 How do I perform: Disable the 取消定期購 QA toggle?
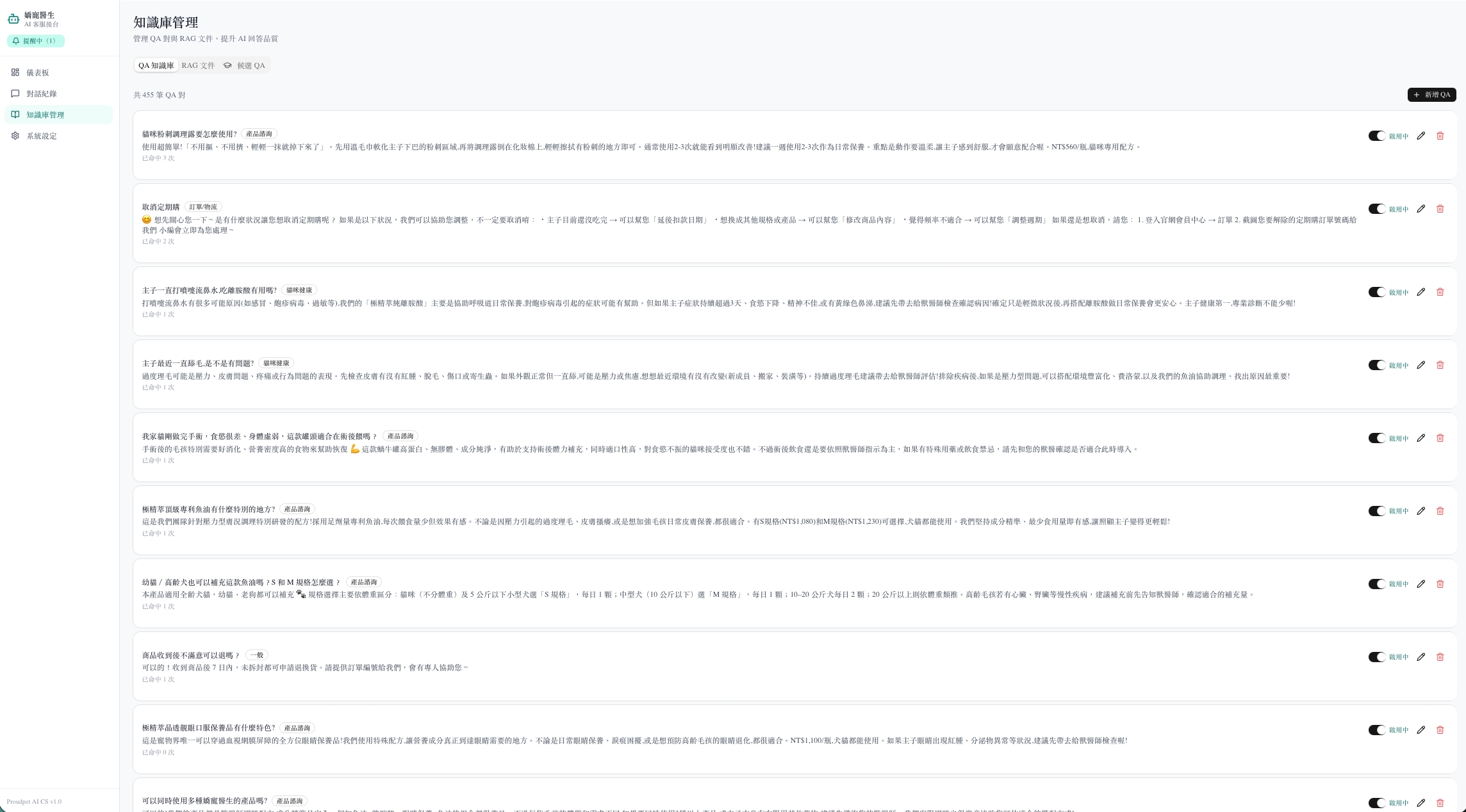coord(1376,209)
